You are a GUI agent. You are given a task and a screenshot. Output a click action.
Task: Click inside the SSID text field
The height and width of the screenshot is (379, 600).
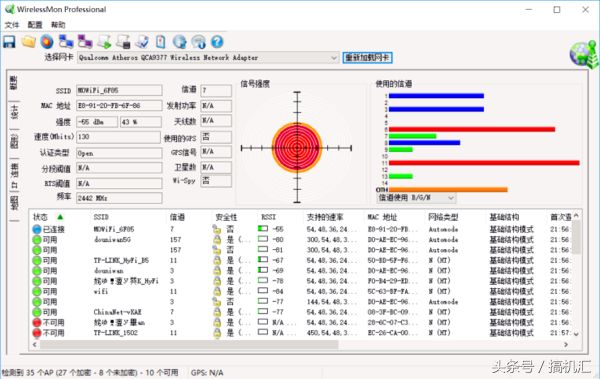(119, 90)
